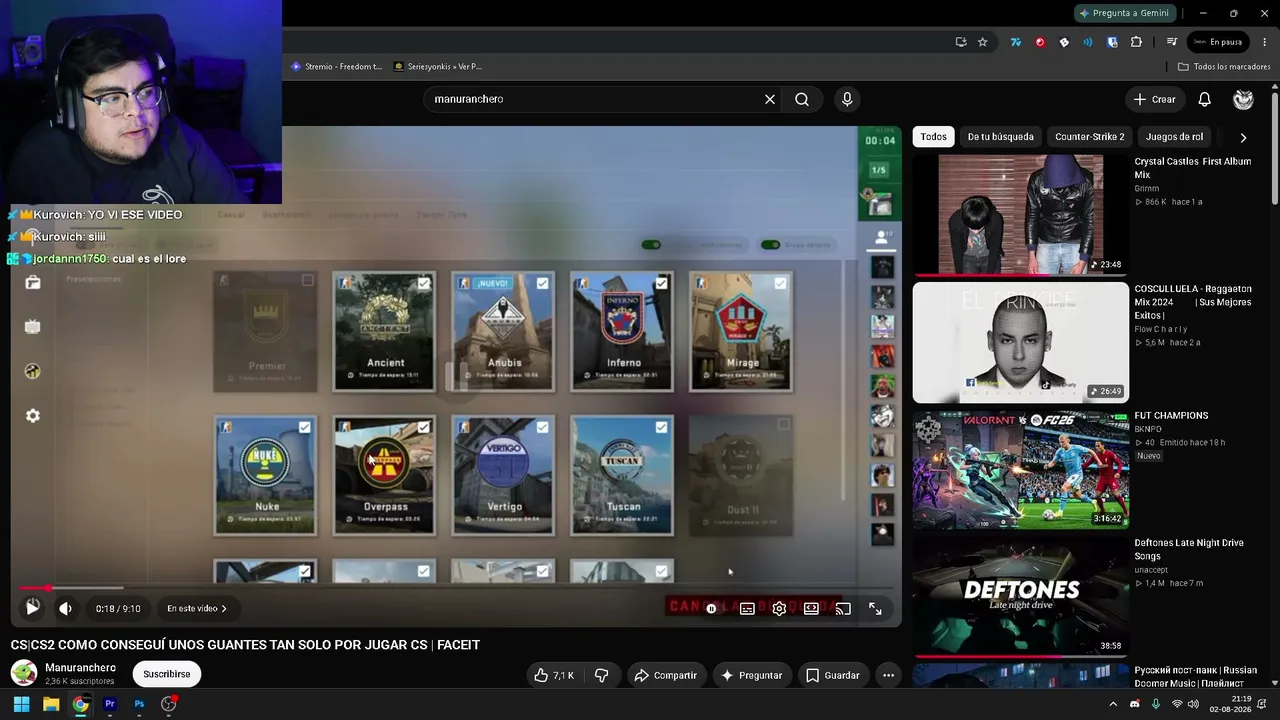Toggle the Overpass map checkbox in the video
This screenshot has height=720, width=1280.
pos(424,428)
